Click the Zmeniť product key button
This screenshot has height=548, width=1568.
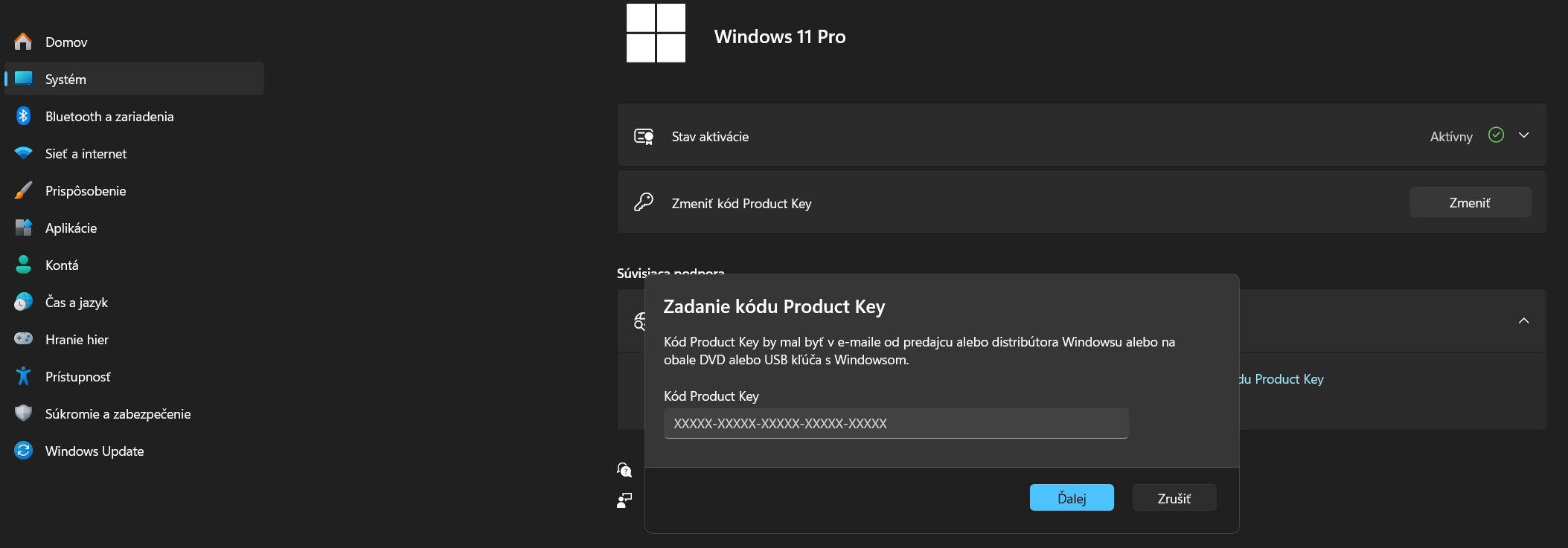click(1470, 203)
